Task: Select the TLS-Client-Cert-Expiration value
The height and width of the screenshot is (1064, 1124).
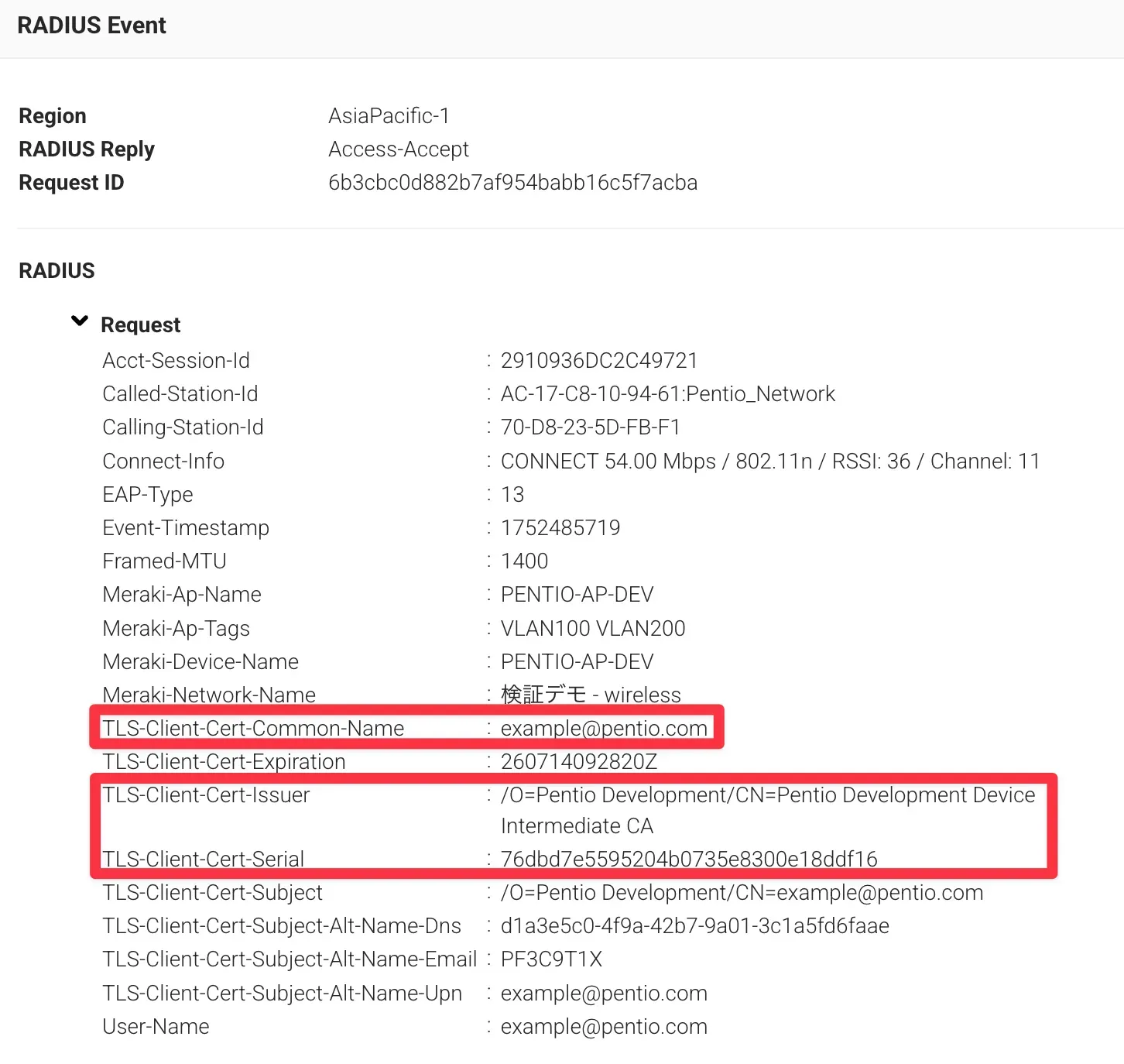Action: click(x=578, y=762)
